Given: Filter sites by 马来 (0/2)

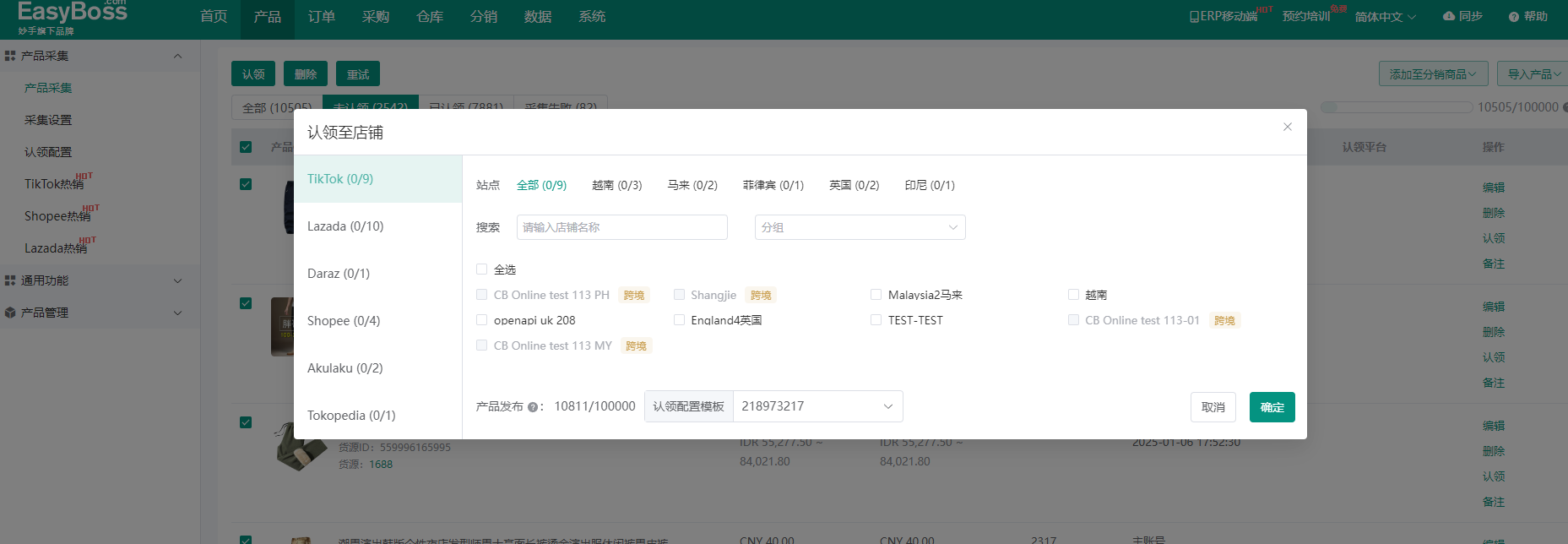Looking at the screenshot, I should point(692,185).
